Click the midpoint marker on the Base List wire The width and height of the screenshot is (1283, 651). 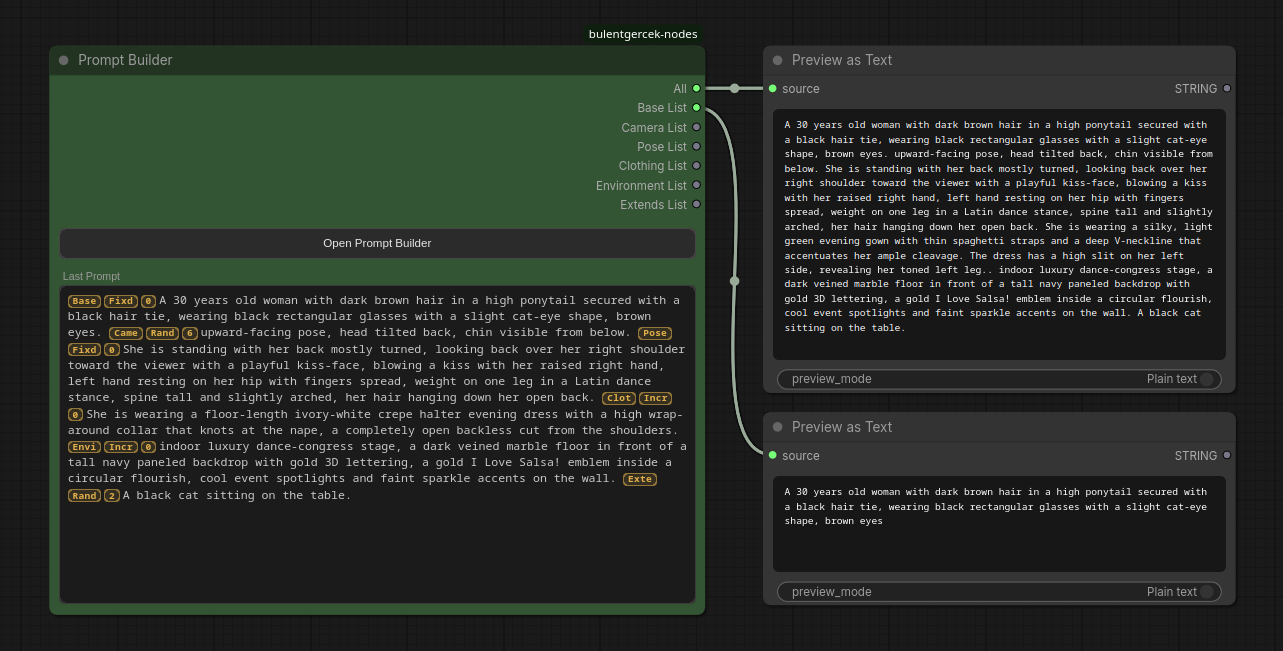(735, 281)
